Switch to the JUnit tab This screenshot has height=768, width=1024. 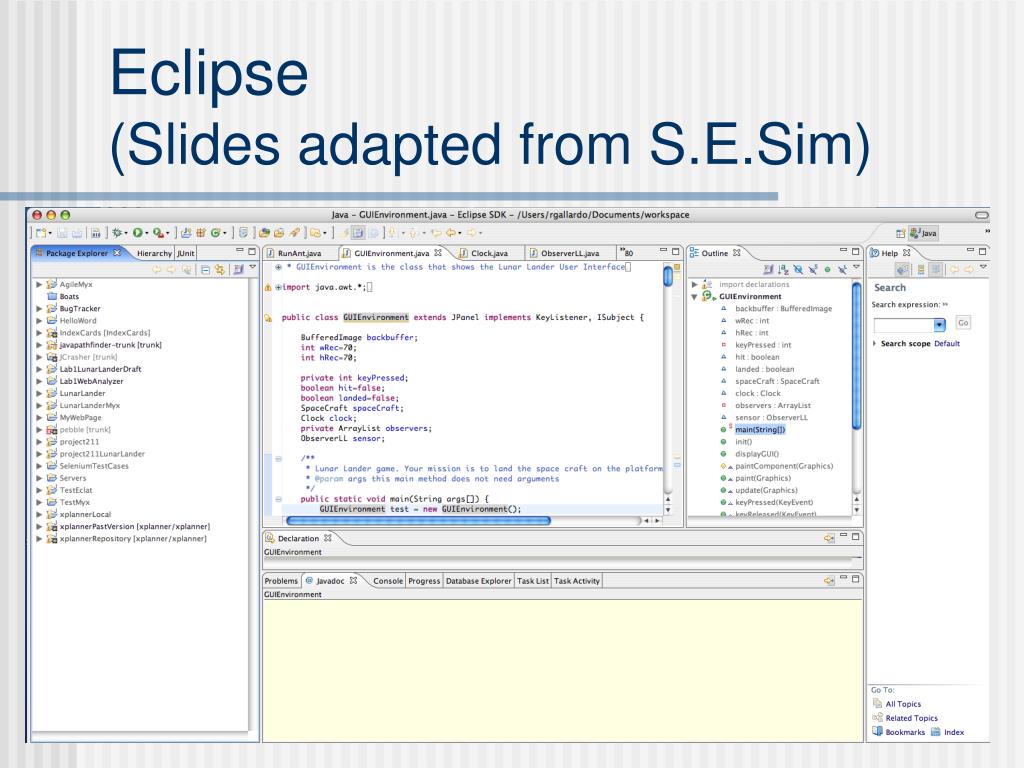coord(185,253)
